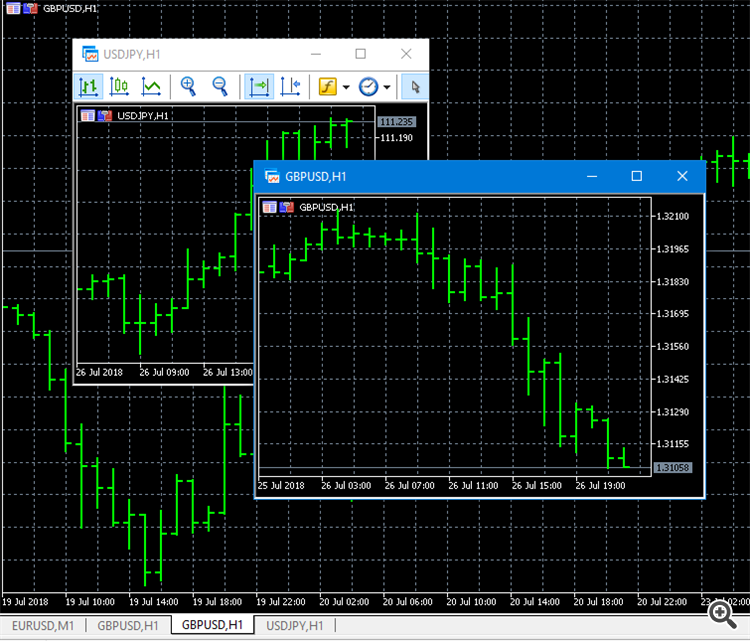This screenshot has width=750, height=641.
Task: Open the indicators list (f icon)
Action: pyautogui.click(x=328, y=87)
